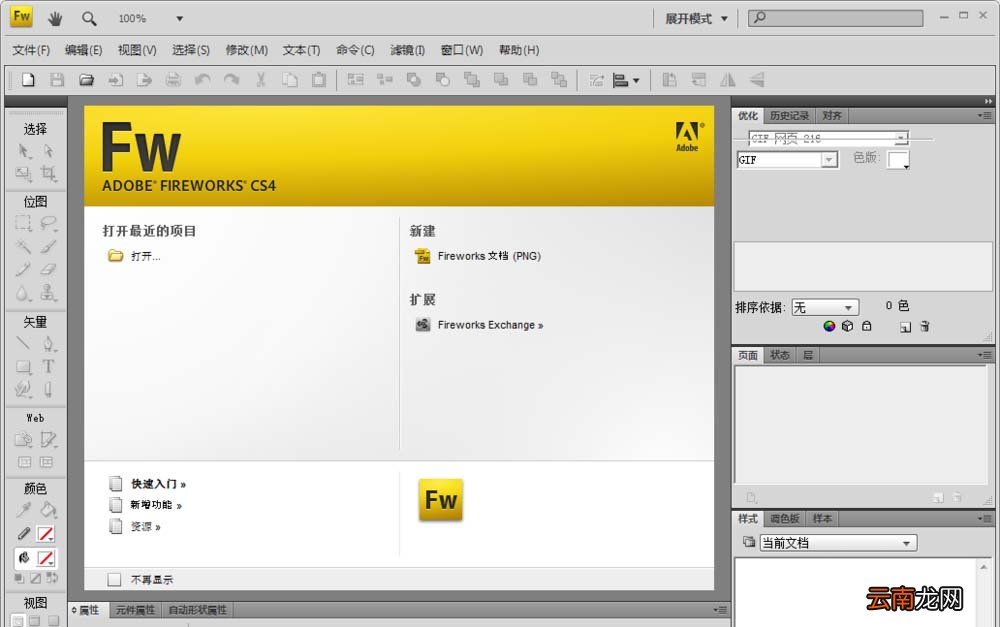Select the Text tool
The height and width of the screenshot is (627, 1000).
(x=48, y=367)
